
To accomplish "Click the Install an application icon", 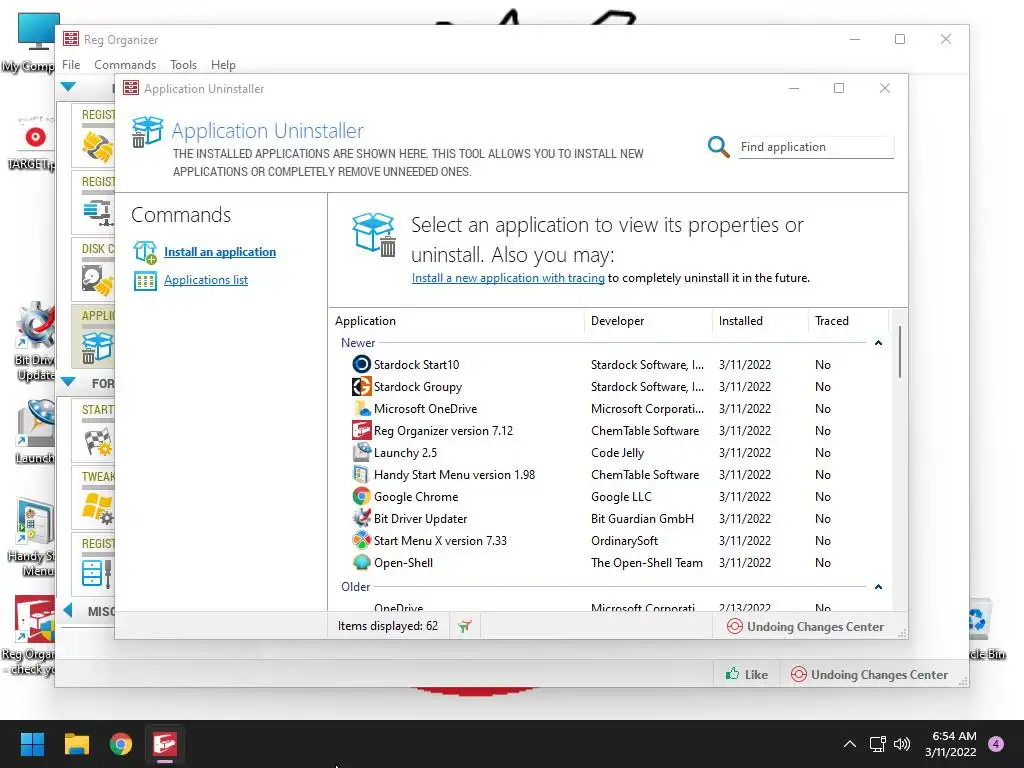I will pyautogui.click(x=145, y=252).
